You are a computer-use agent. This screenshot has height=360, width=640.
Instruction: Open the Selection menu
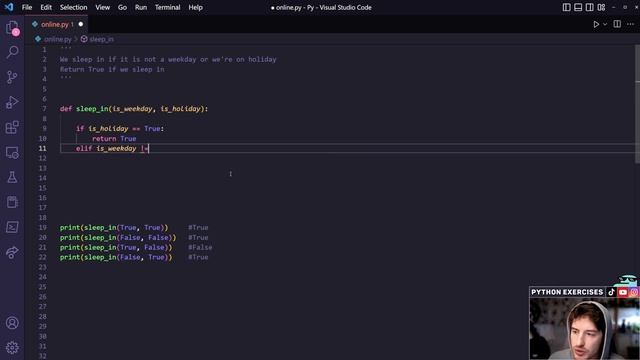click(73, 7)
